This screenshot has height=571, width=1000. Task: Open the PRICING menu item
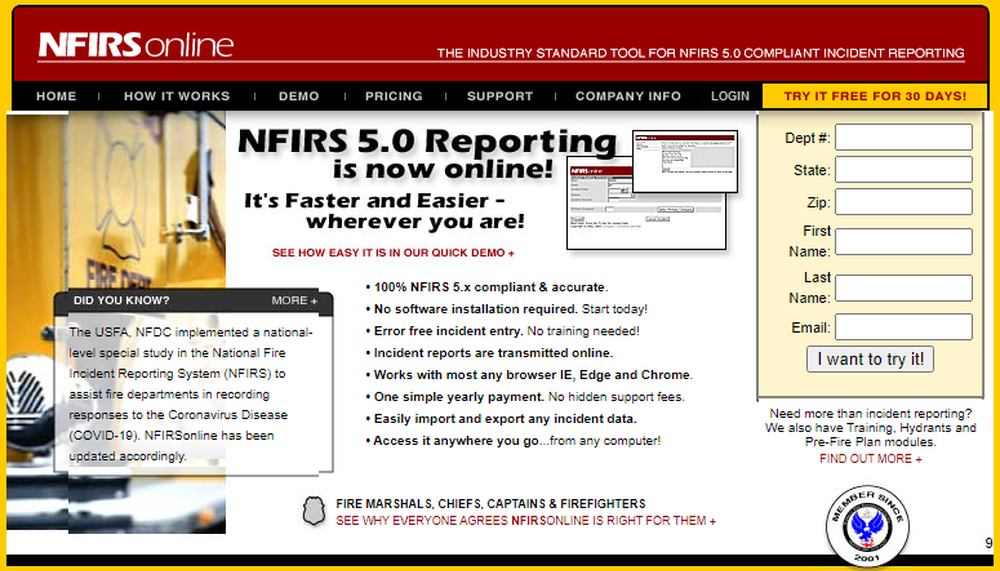coord(393,96)
